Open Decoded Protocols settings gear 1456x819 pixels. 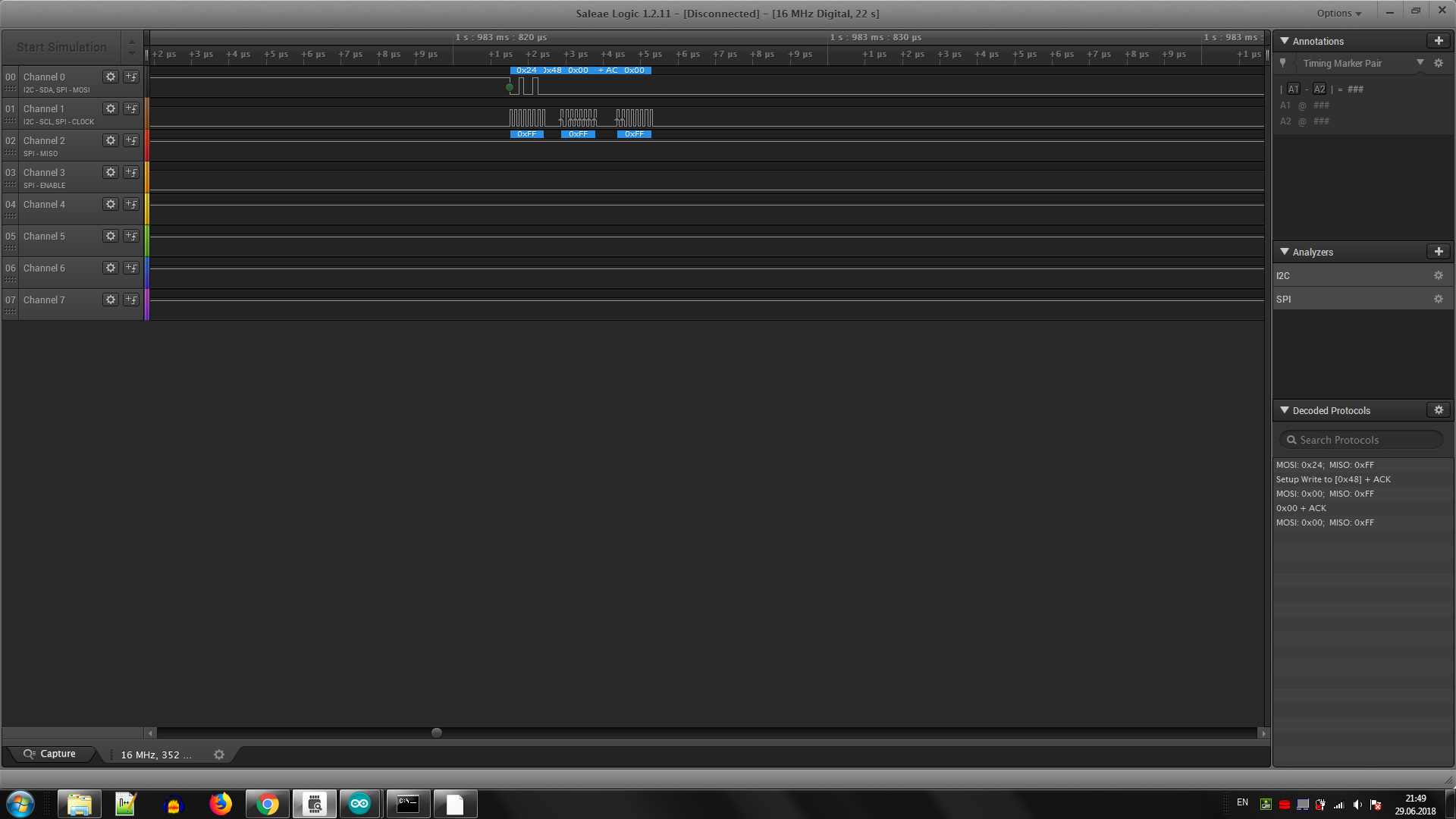click(1438, 410)
